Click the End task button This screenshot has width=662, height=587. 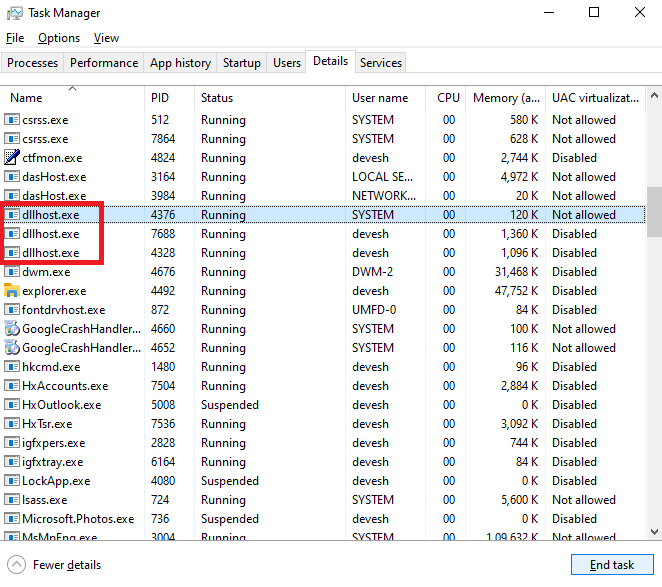coord(612,565)
